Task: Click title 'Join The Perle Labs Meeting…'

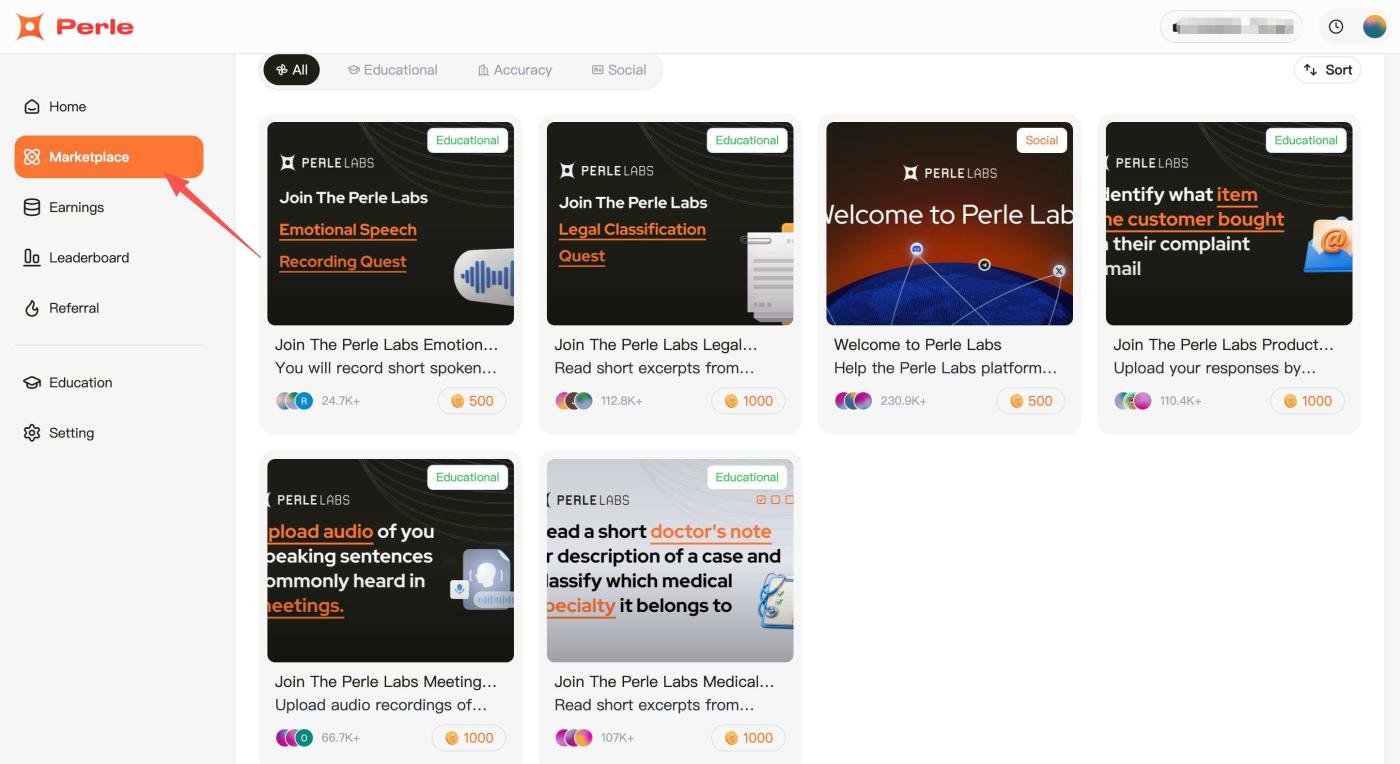Action: point(386,682)
